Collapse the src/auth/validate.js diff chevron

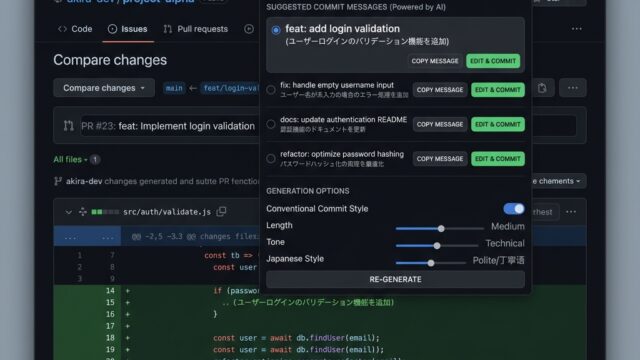(x=69, y=212)
